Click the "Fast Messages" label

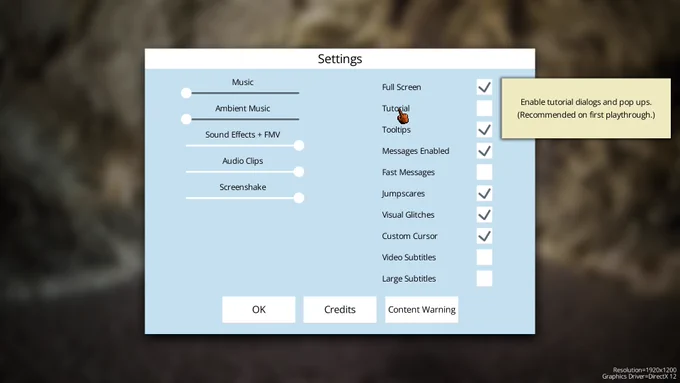pyautogui.click(x=408, y=172)
